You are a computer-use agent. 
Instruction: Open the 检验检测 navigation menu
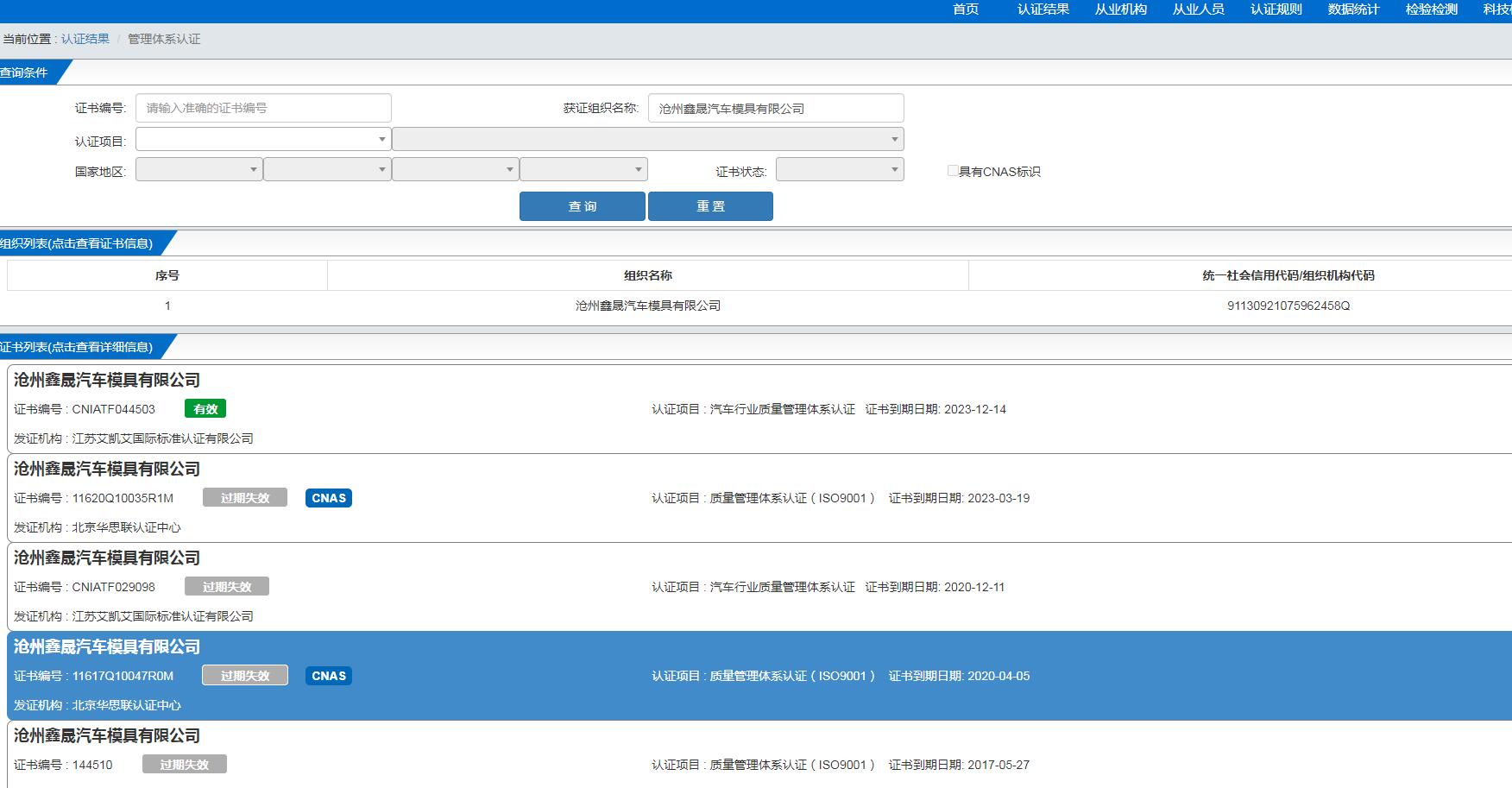[1432, 9]
